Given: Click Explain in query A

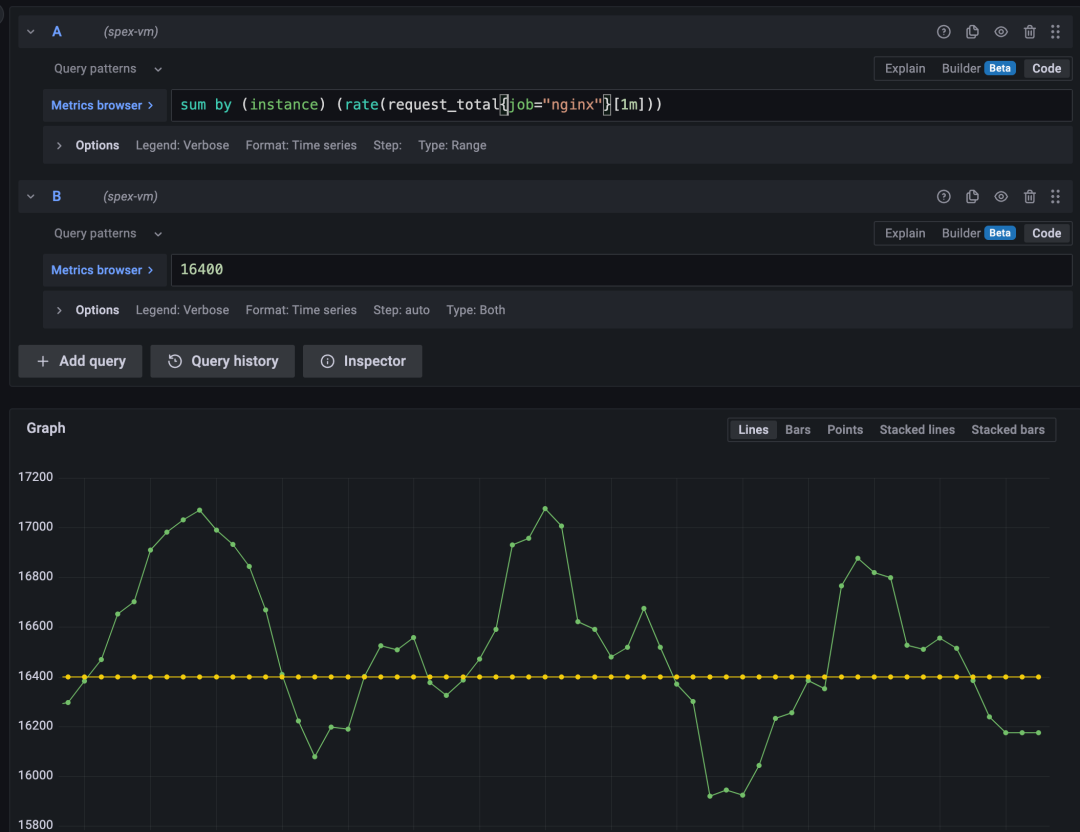Looking at the screenshot, I should [x=904, y=68].
